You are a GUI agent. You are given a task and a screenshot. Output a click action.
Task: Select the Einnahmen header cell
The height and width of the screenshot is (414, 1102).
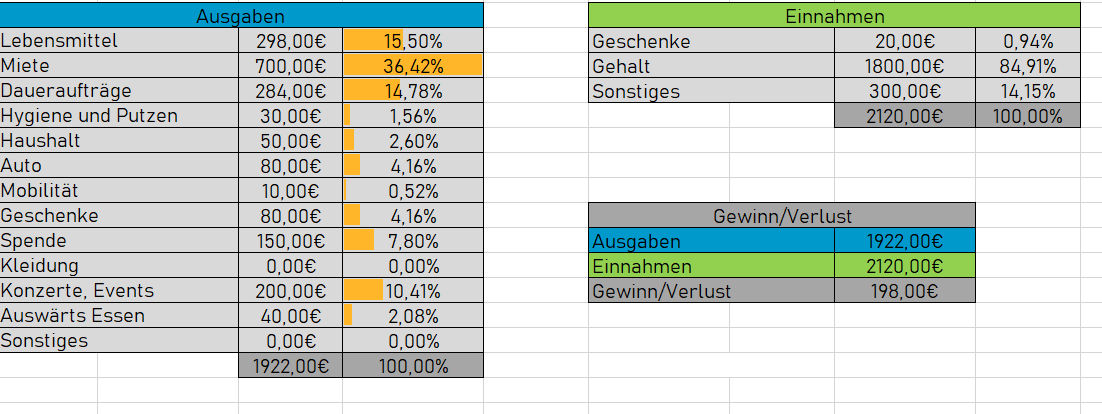click(834, 15)
